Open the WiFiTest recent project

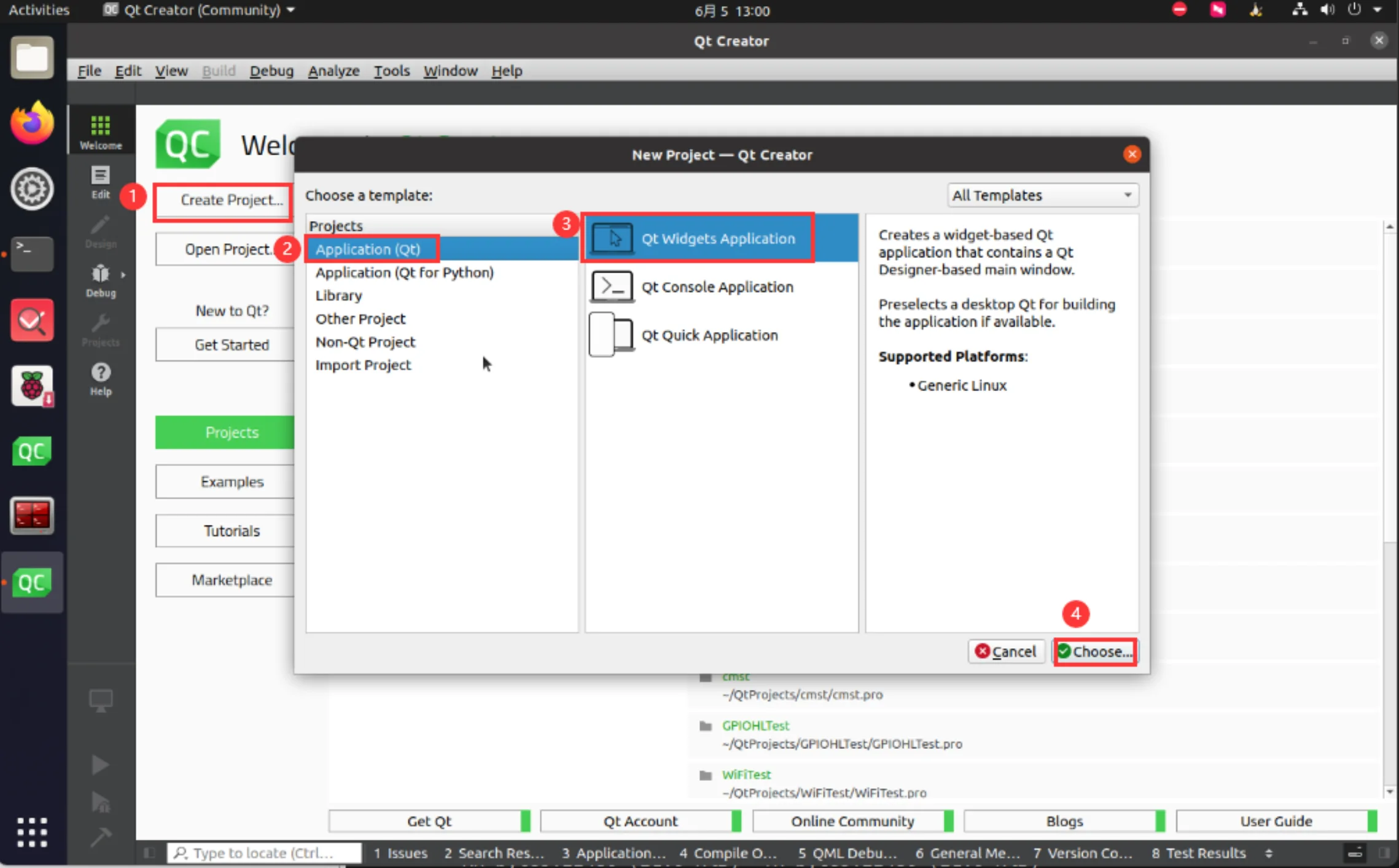tap(746, 775)
